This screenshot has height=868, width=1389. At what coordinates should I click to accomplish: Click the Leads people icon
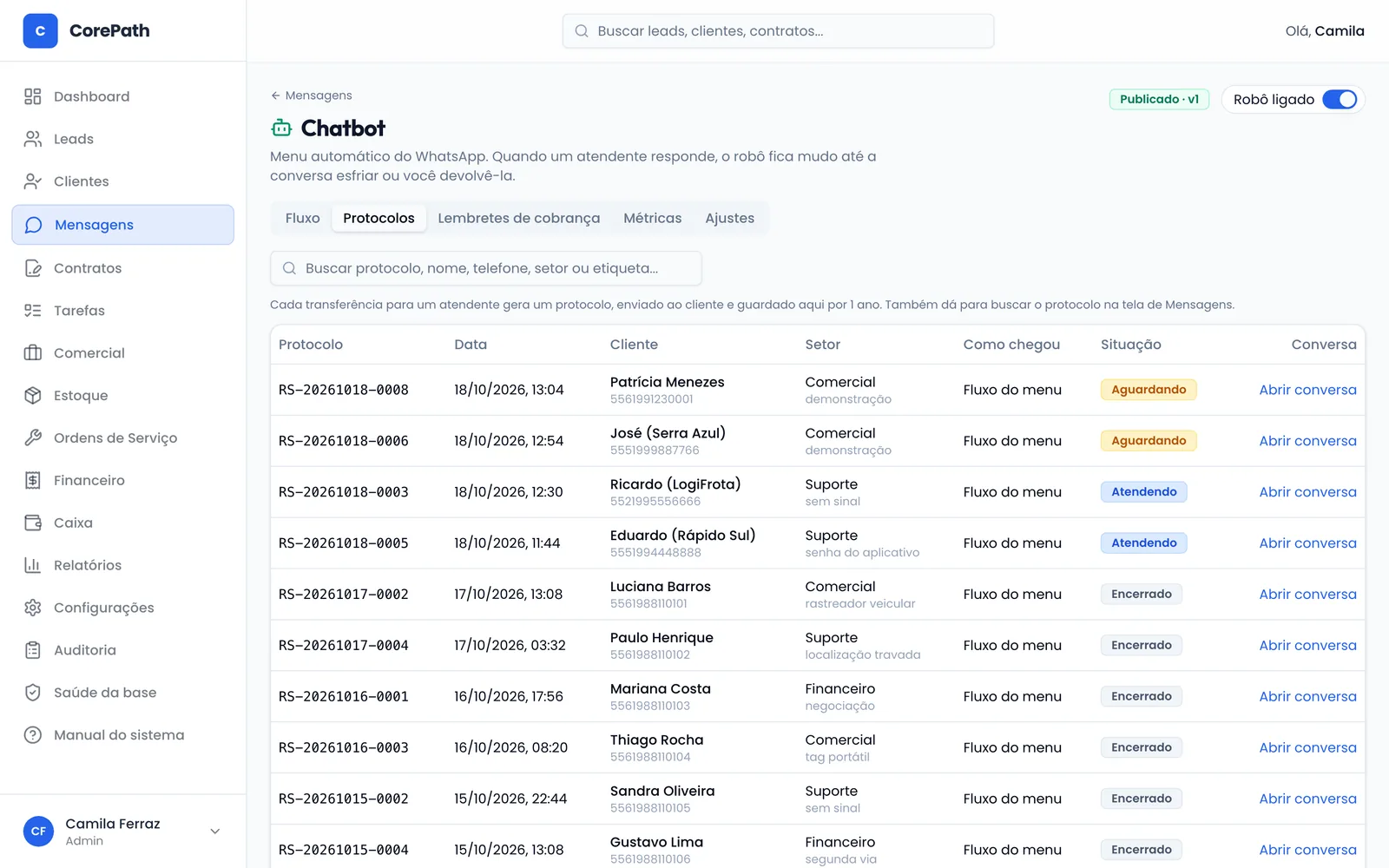pos(33,139)
